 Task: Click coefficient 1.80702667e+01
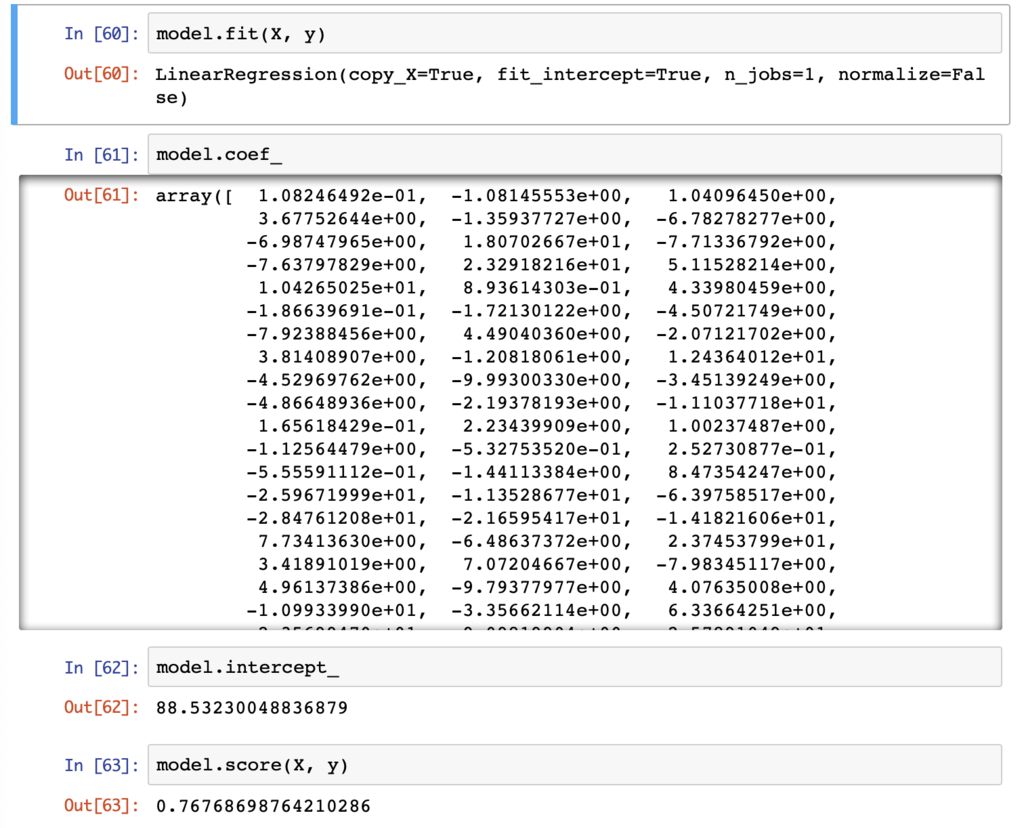coord(542,242)
